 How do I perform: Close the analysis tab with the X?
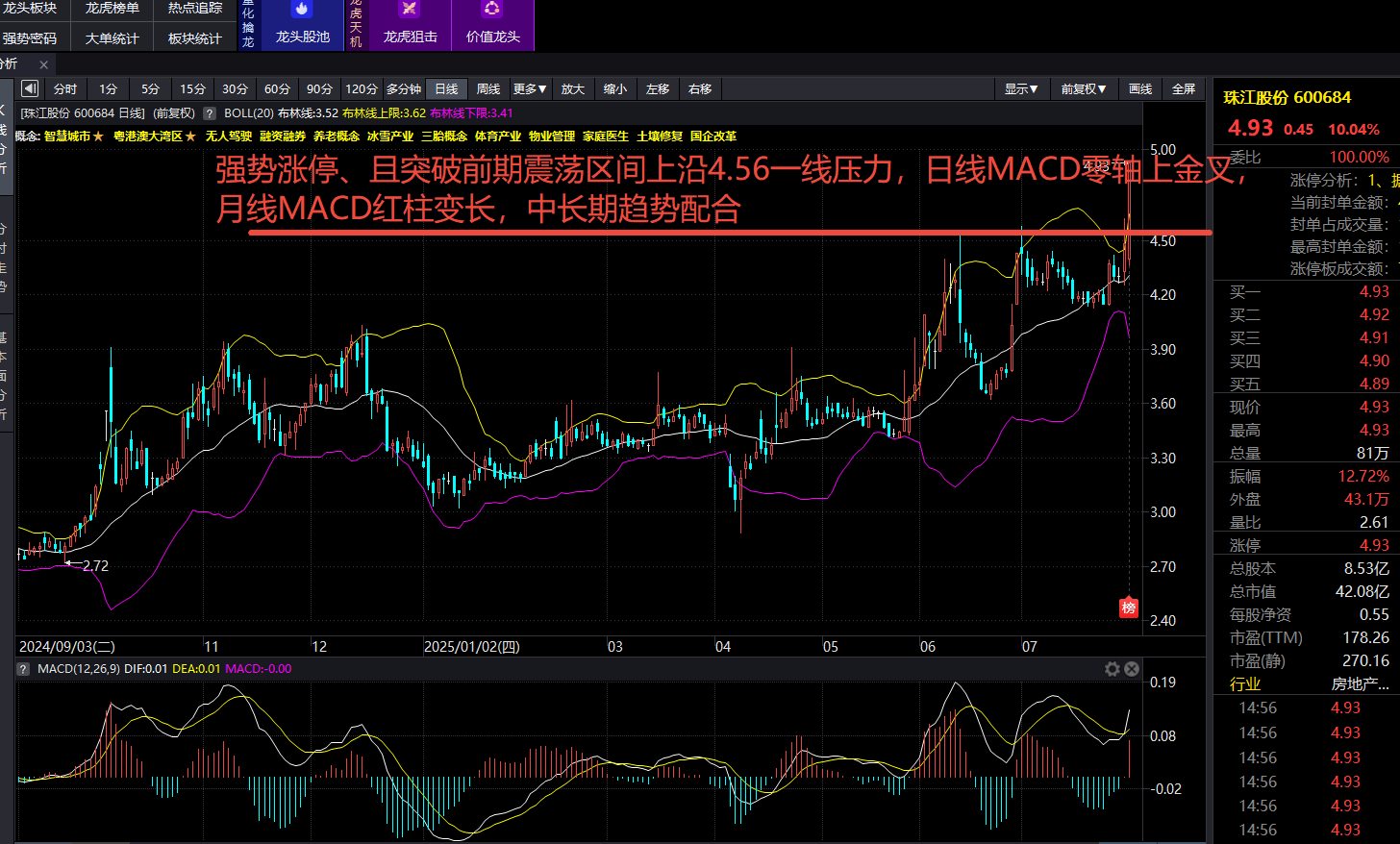tap(43, 64)
